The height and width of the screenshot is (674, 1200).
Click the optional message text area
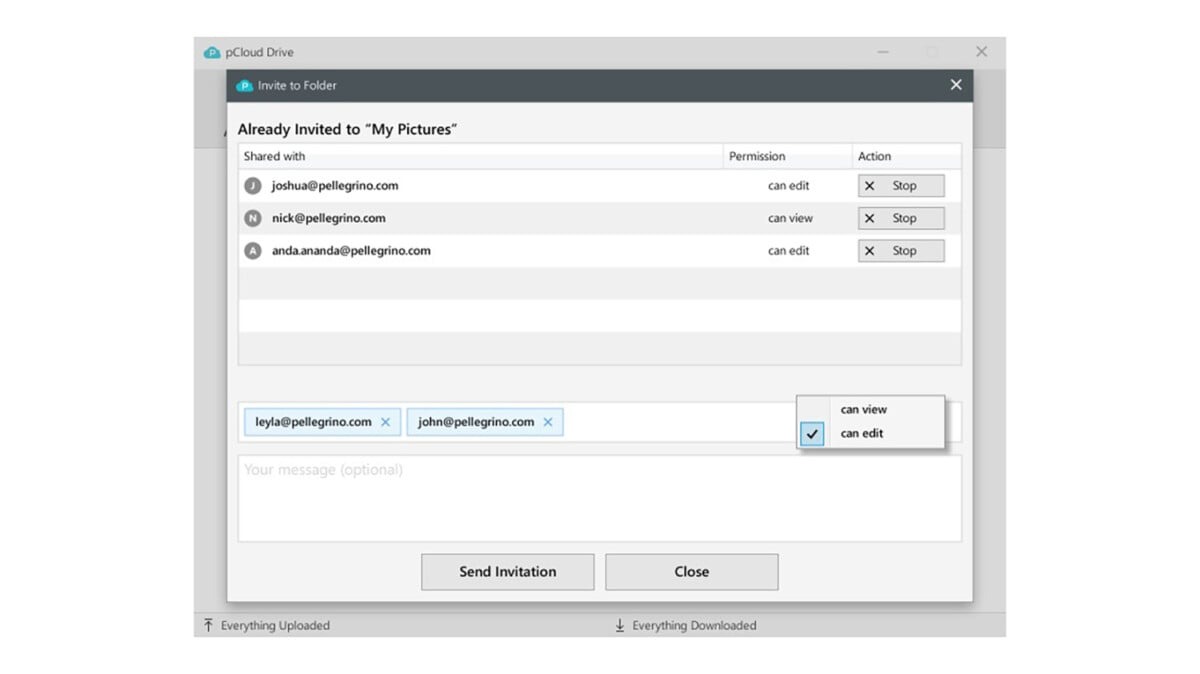(x=600, y=499)
